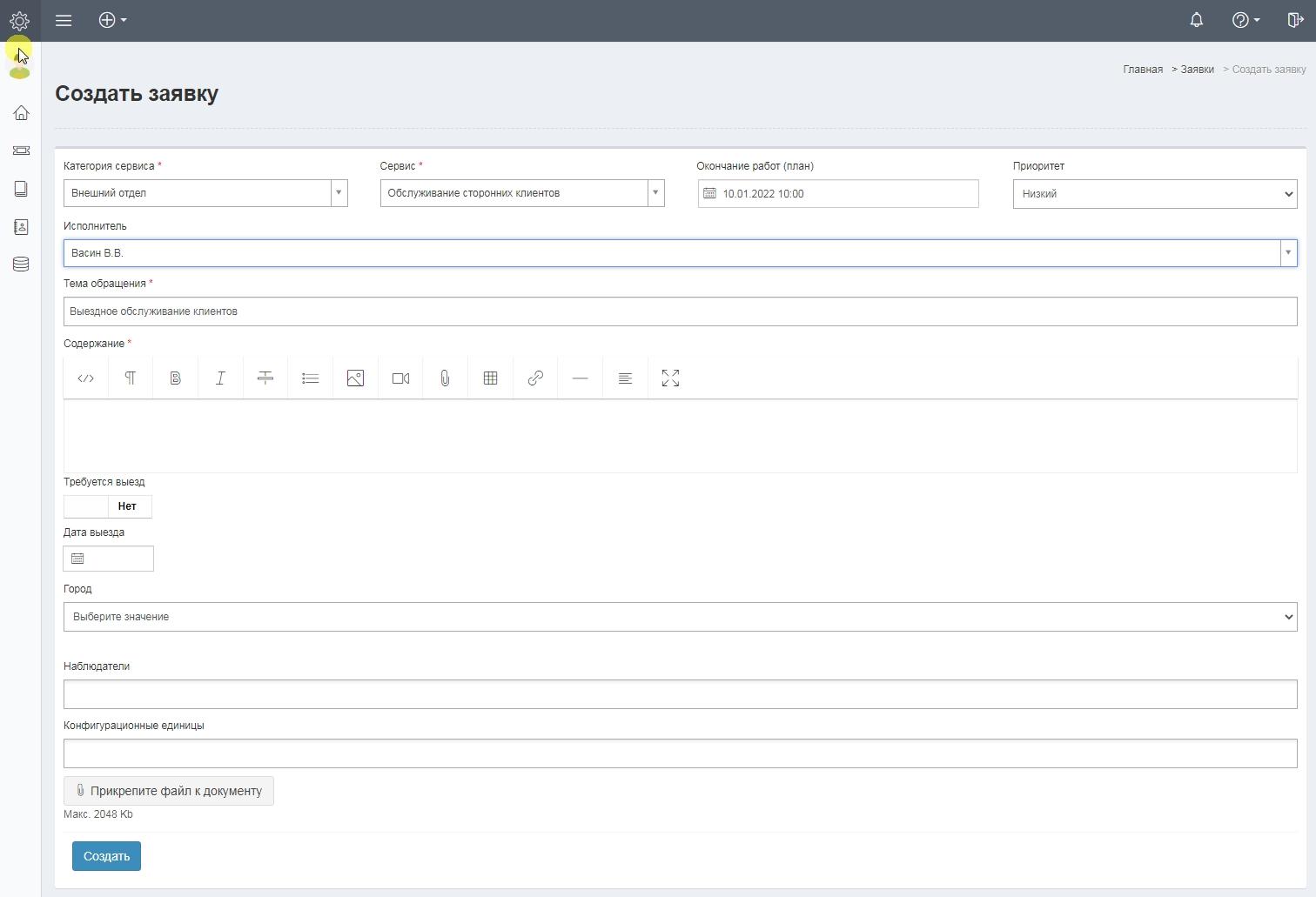Expand the 'Город' dropdown list
1316x897 pixels.
[x=680, y=617]
